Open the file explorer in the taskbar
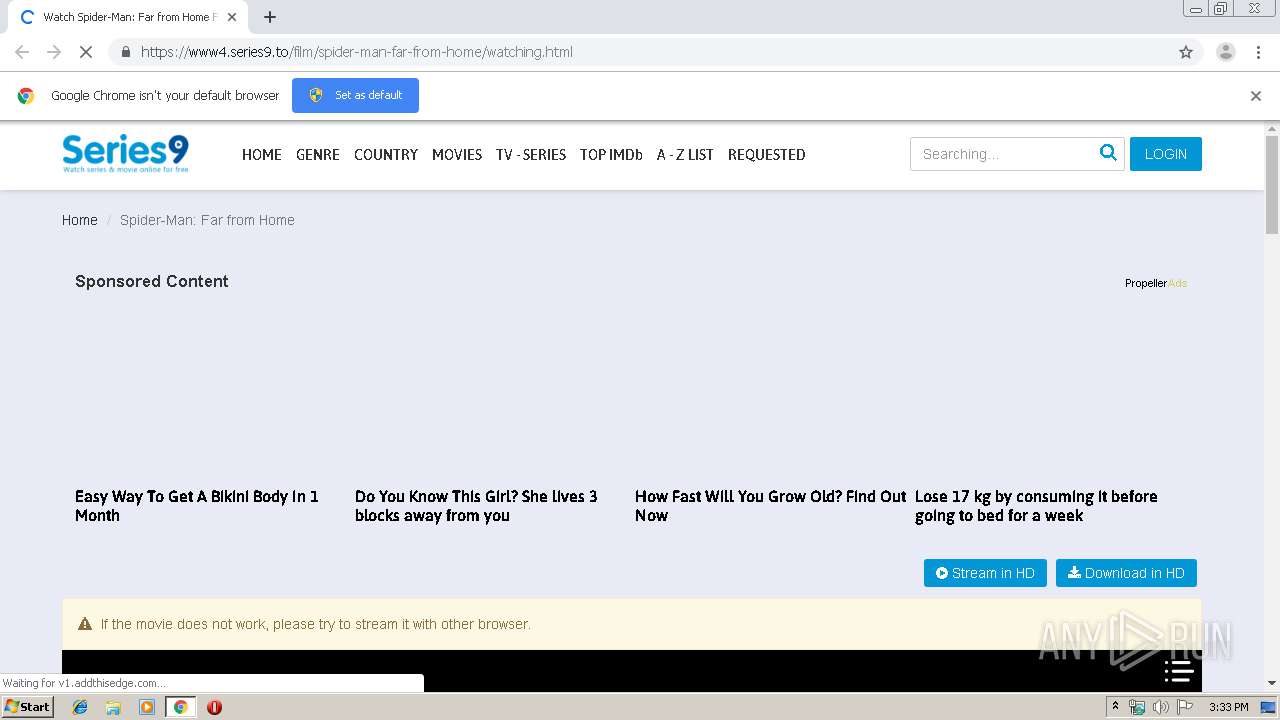Screen dimensions: 1280x720 click(x=113, y=707)
